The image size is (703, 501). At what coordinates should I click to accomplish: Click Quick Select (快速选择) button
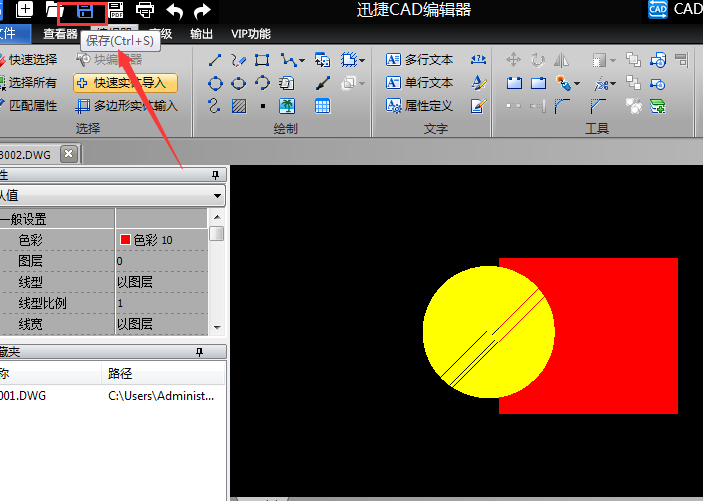click(x=29, y=59)
